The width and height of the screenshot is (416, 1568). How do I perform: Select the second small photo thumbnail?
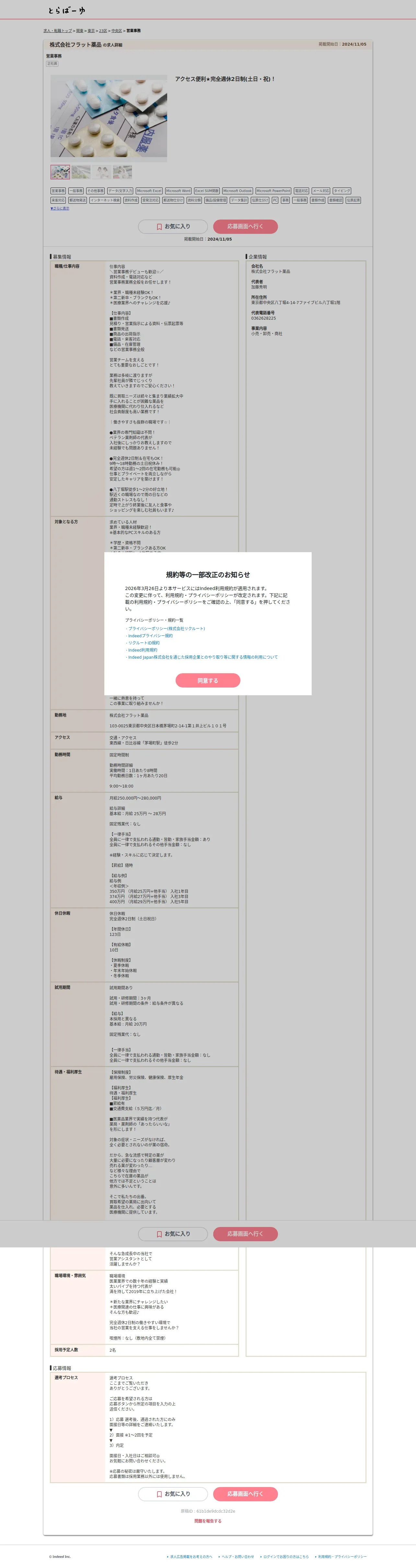coord(81,172)
